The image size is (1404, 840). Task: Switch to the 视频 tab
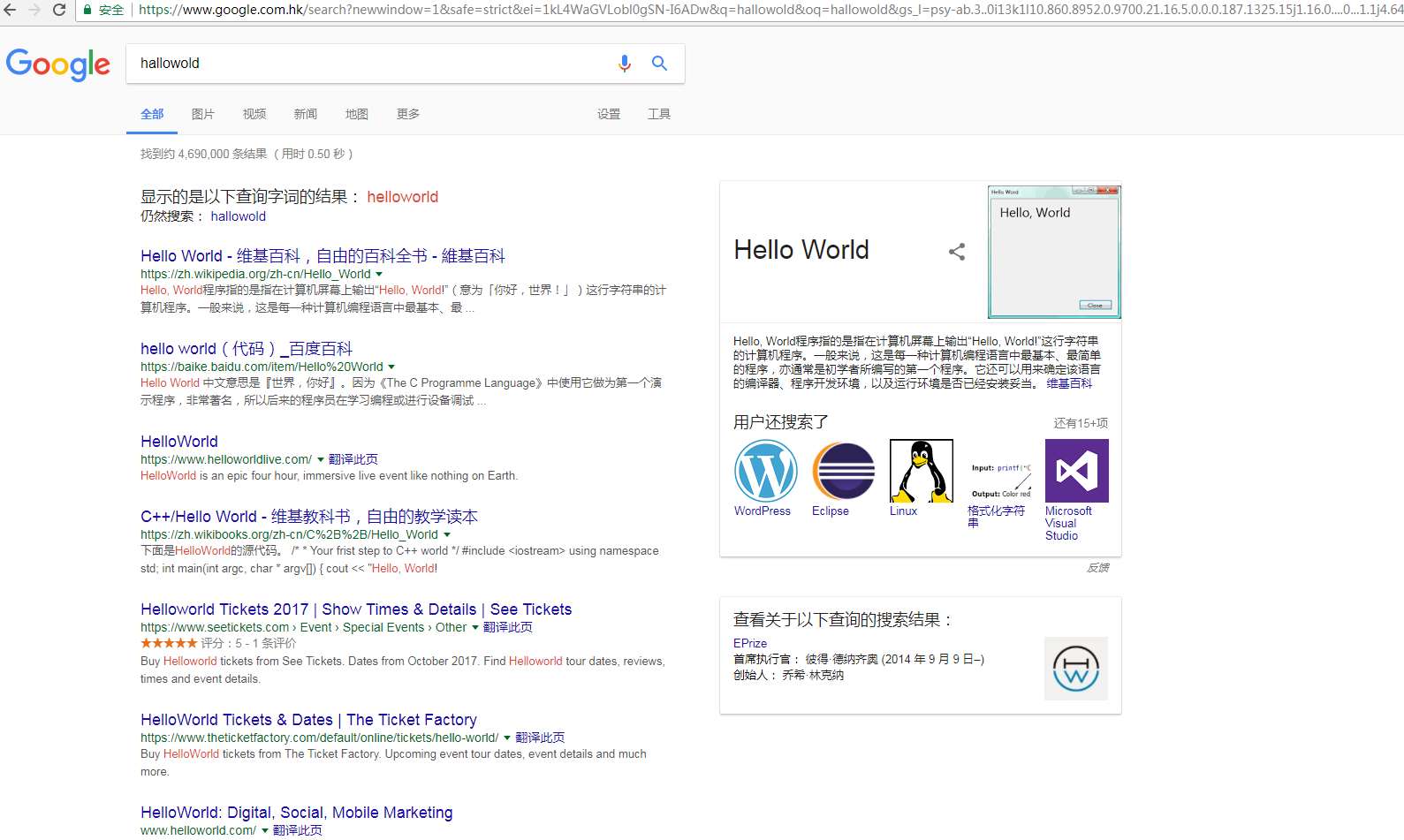254,114
